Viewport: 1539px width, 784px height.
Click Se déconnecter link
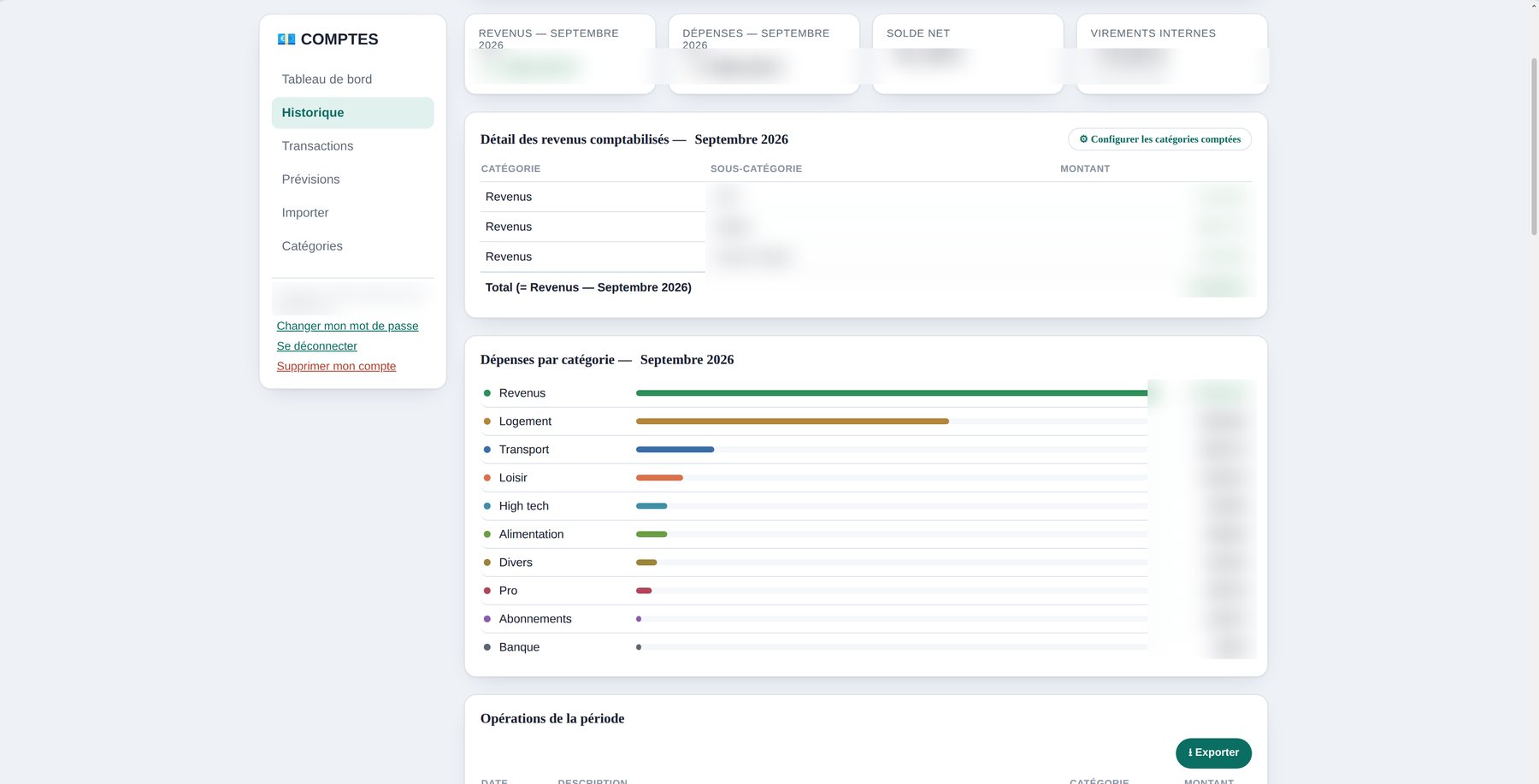316,346
